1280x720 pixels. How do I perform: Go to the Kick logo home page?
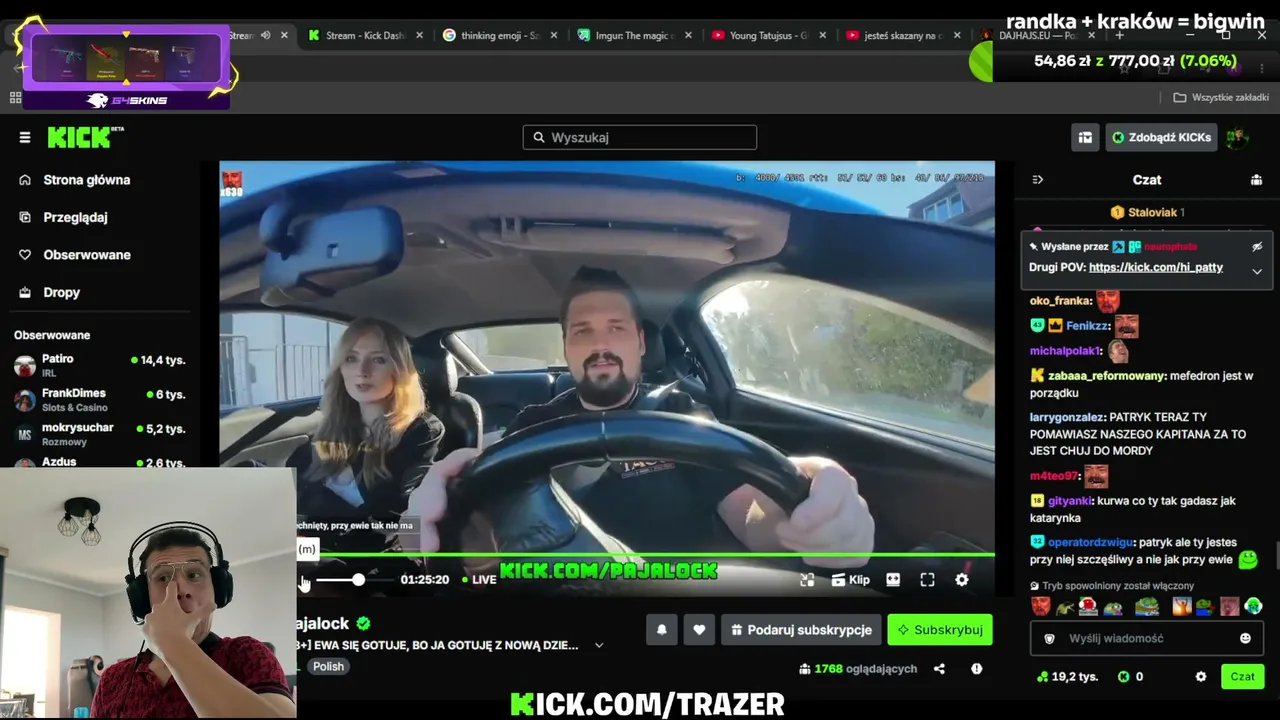(x=85, y=137)
